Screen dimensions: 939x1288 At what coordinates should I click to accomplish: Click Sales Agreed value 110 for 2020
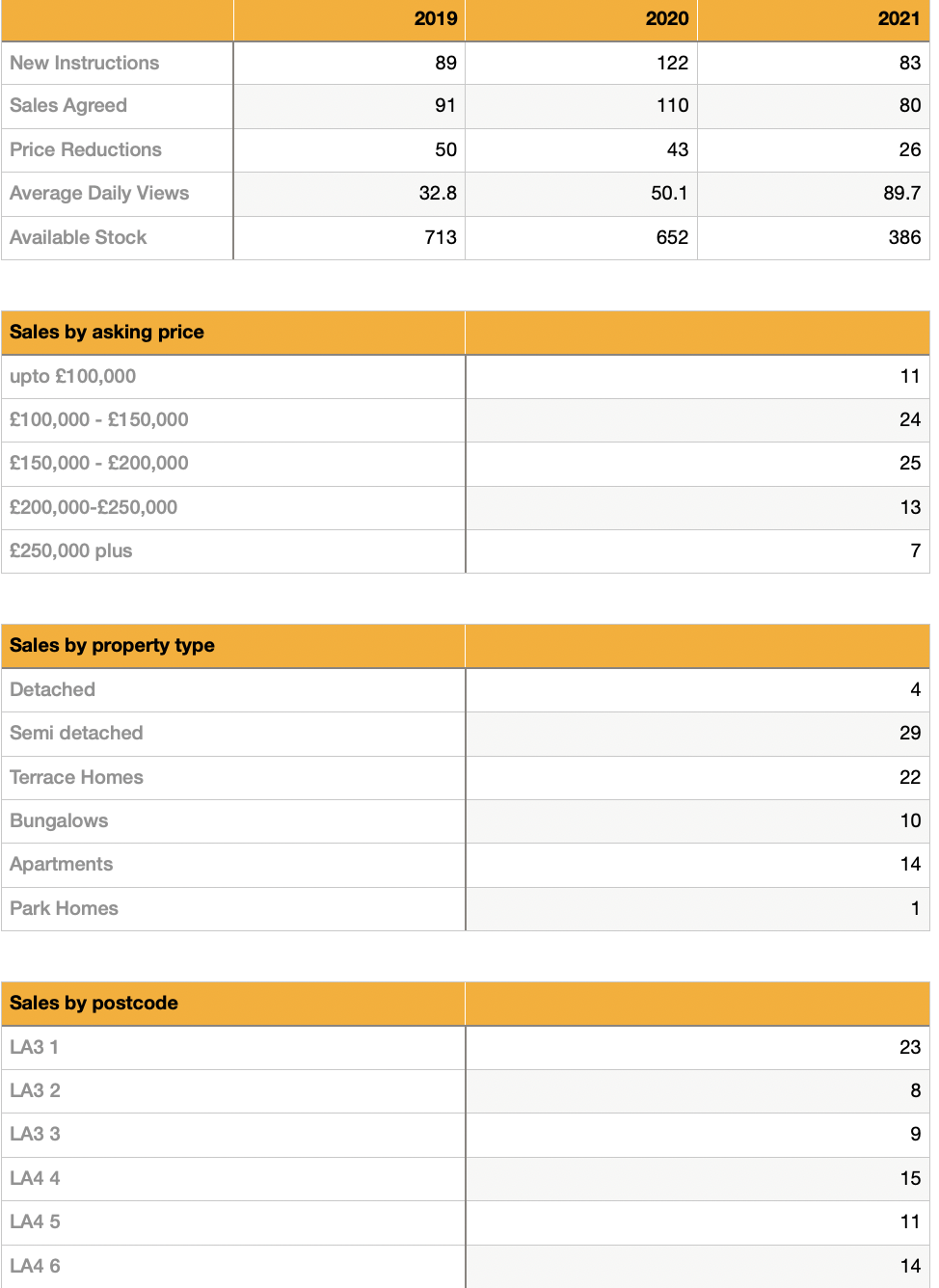pos(672,105)
